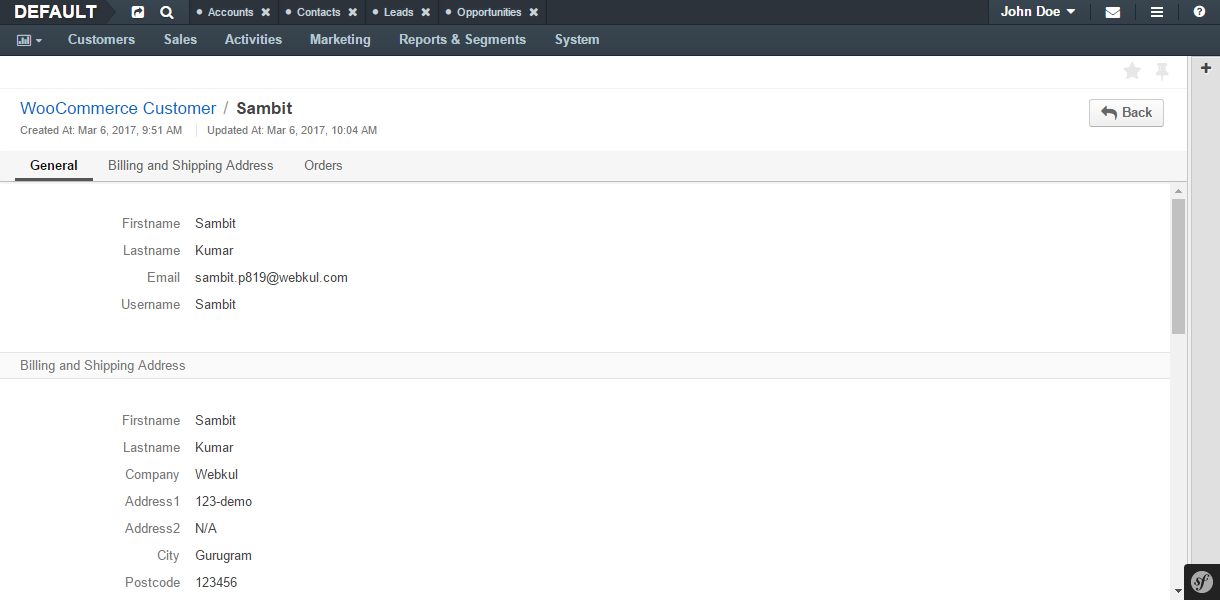Click the Username value Sambit
This screenshot has width=1220, height=600.
[x=215, y=304]
